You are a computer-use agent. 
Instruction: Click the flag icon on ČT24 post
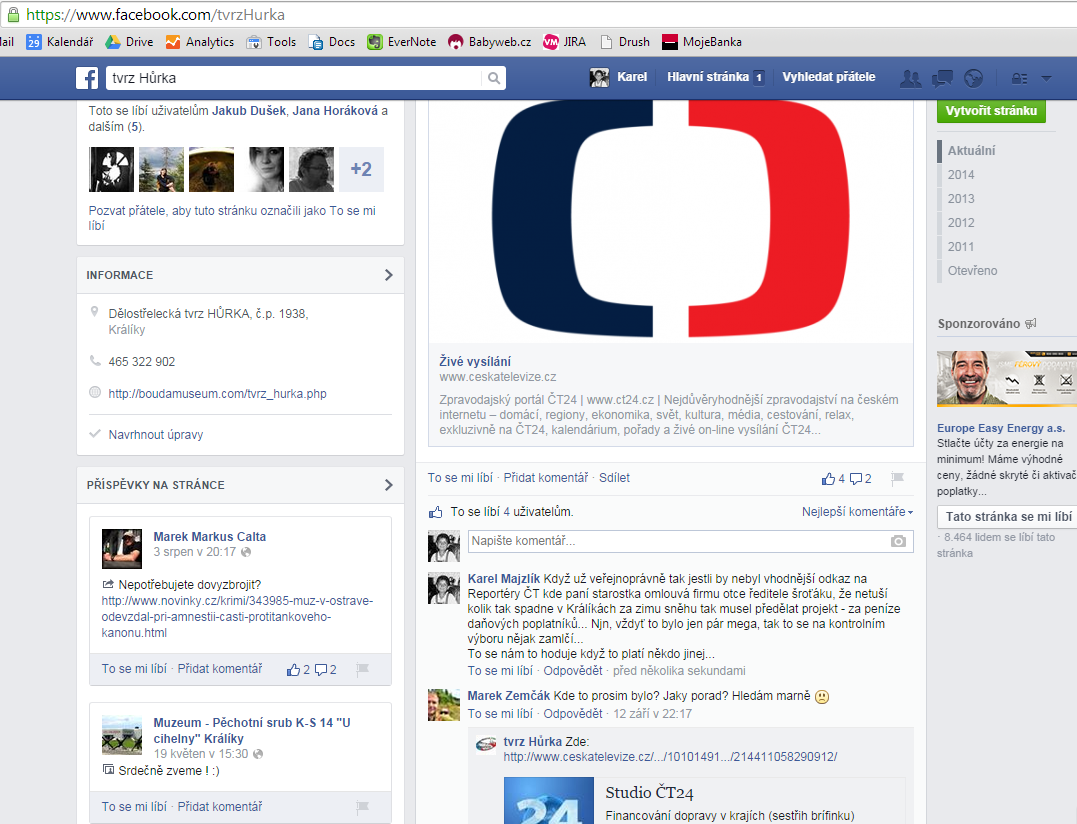point(897,478)
